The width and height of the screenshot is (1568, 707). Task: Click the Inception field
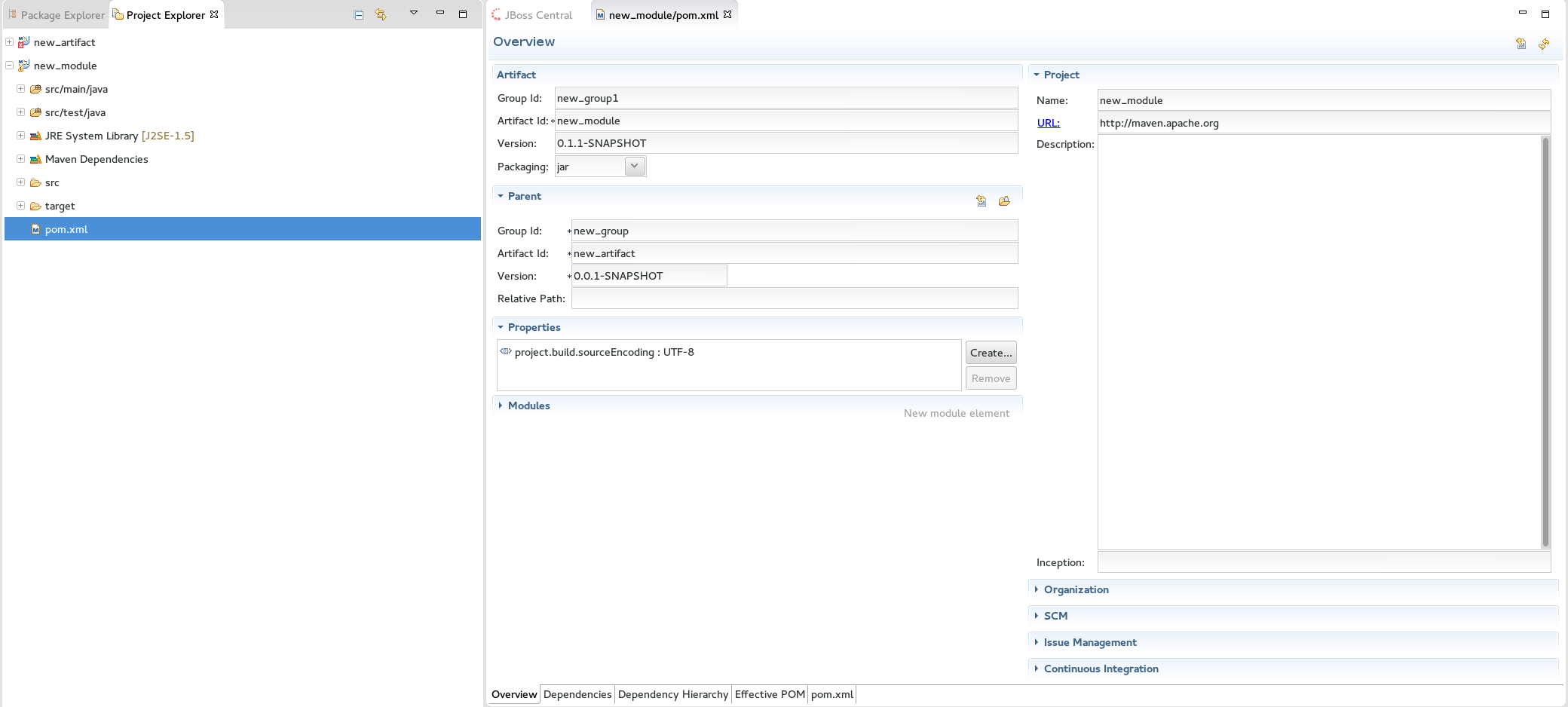[1324, 562]
